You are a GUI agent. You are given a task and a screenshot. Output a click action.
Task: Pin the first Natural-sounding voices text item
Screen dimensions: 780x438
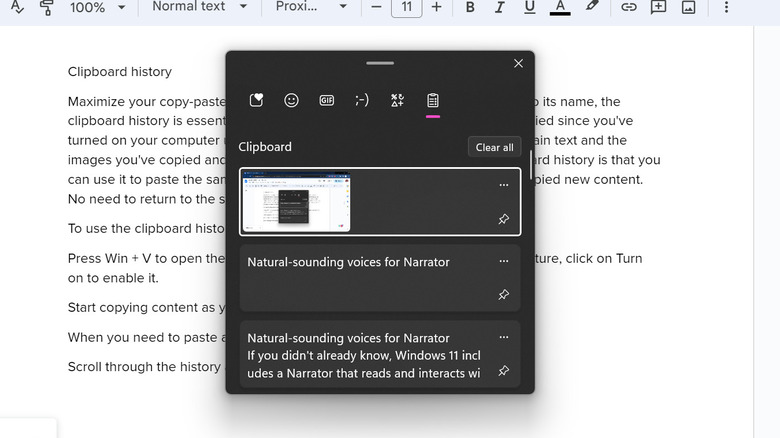tap(503, 295)
